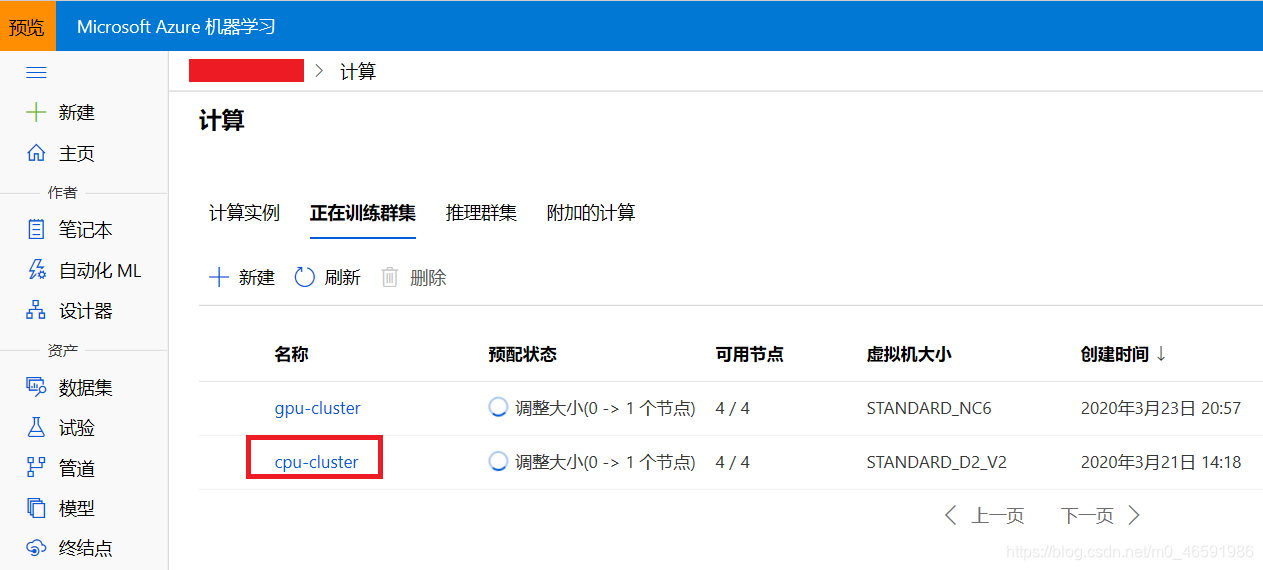Sort by the 创建时间 column header
This screenshot has width=1263, height=570.
click(x=1115, y=354)
